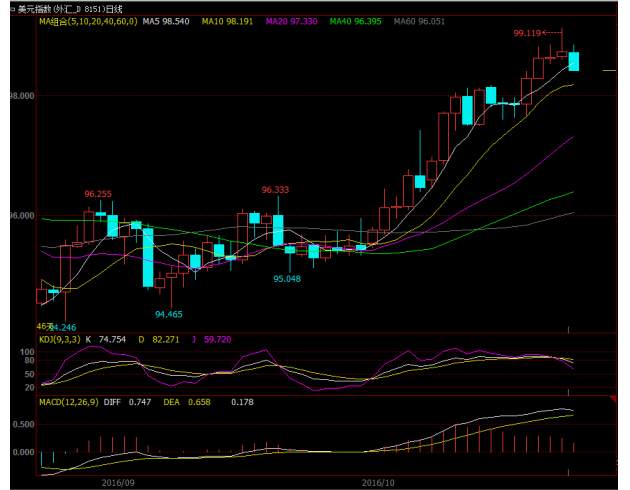Select the MA10 98.191 value
630x490 pixels.
click(227, 21)
